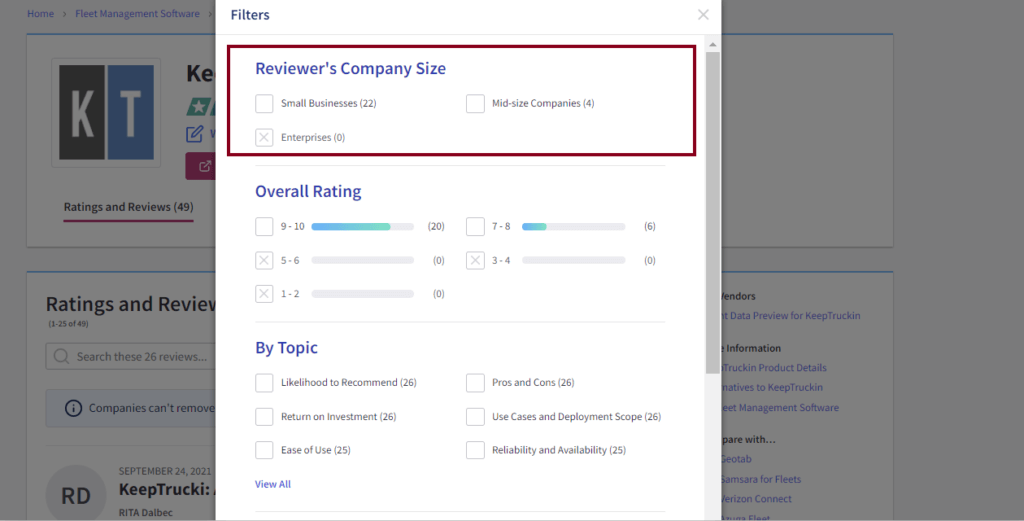1024x521 pixels.
Task: Click the scrollbar up arrow in Filters
Action: (x=712, y=44)
